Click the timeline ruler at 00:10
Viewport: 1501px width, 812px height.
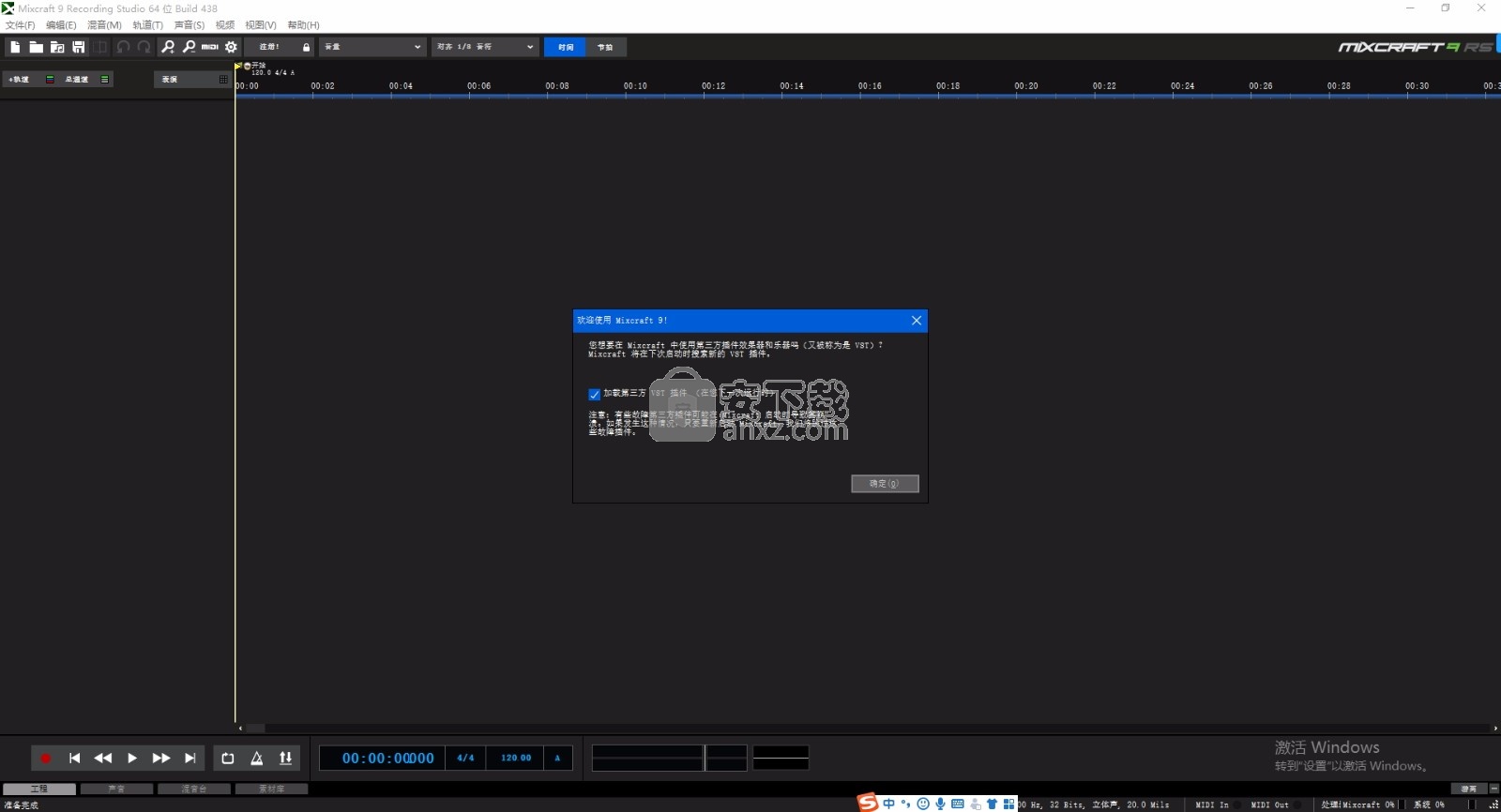click(635, 86)
